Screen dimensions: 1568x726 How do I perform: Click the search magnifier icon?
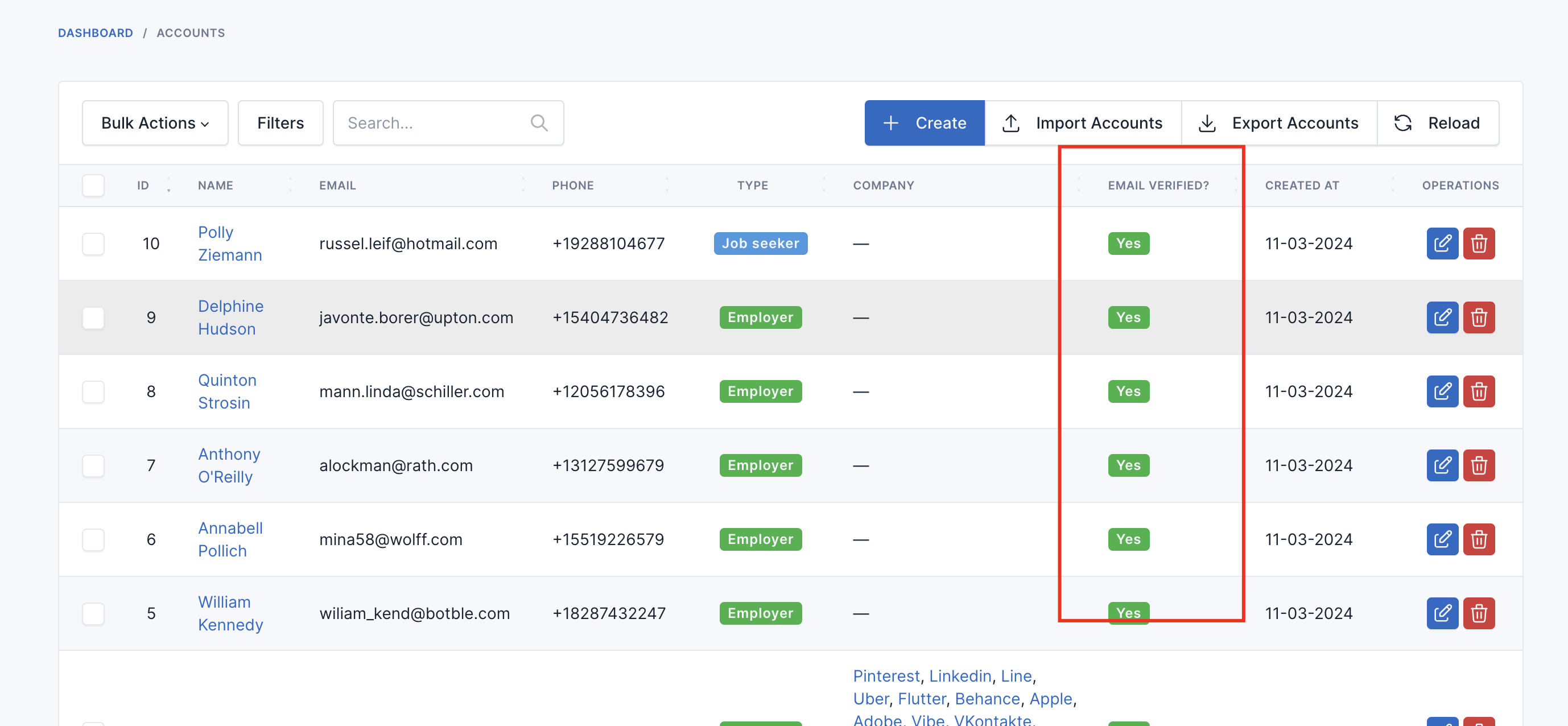click(539, 123)
